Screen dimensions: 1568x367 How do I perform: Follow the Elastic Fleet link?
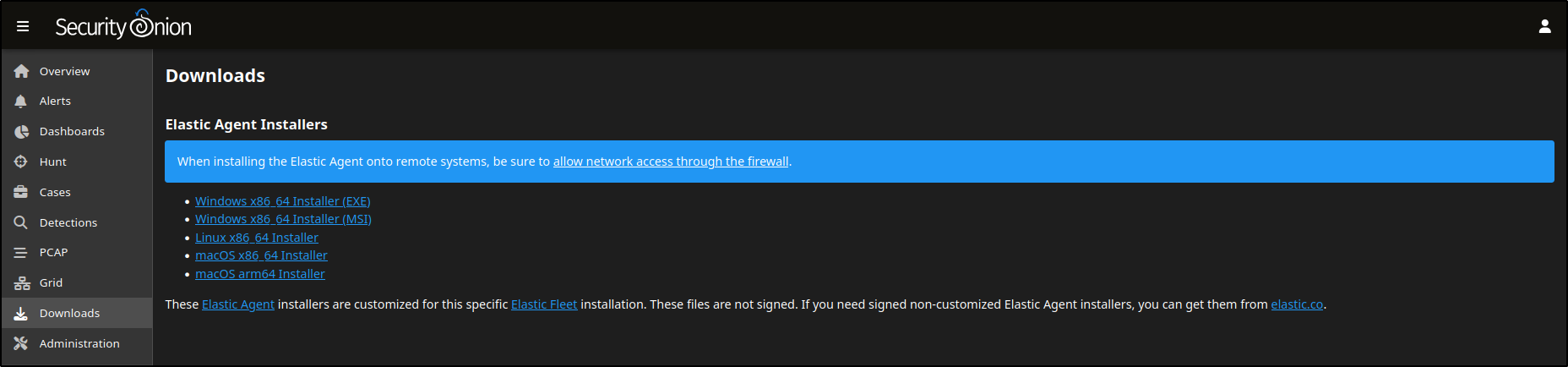(544, 304)
